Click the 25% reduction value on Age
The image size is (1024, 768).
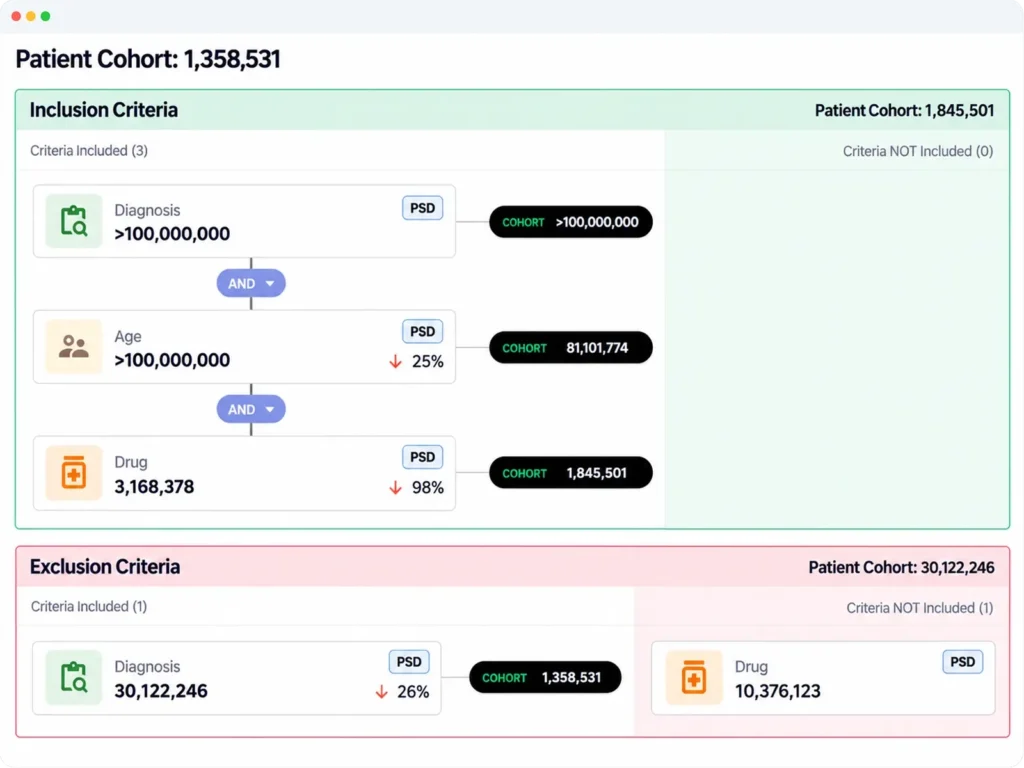click(x=428, y=362)
